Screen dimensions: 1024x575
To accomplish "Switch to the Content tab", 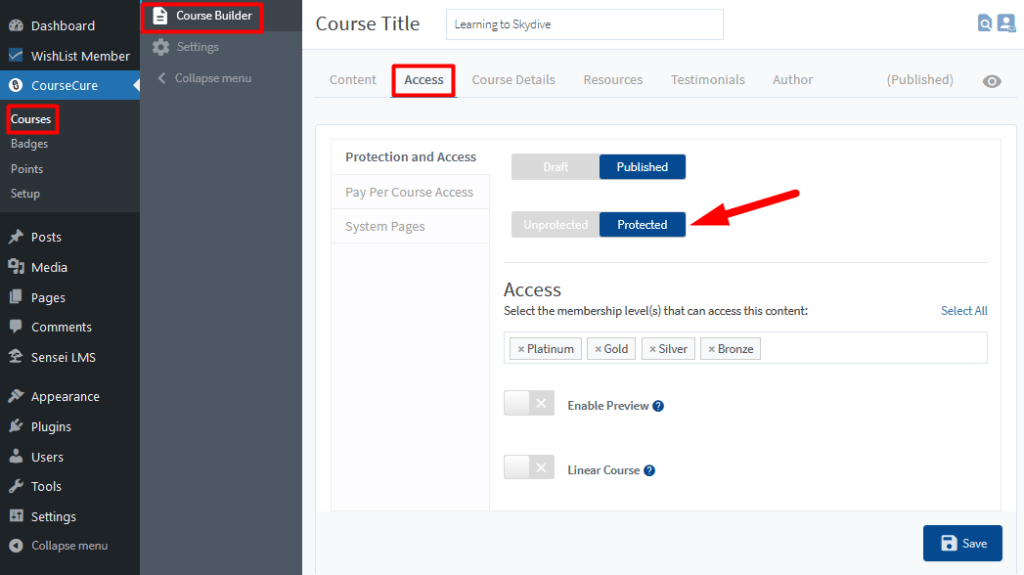I will (x=353, y=80).
